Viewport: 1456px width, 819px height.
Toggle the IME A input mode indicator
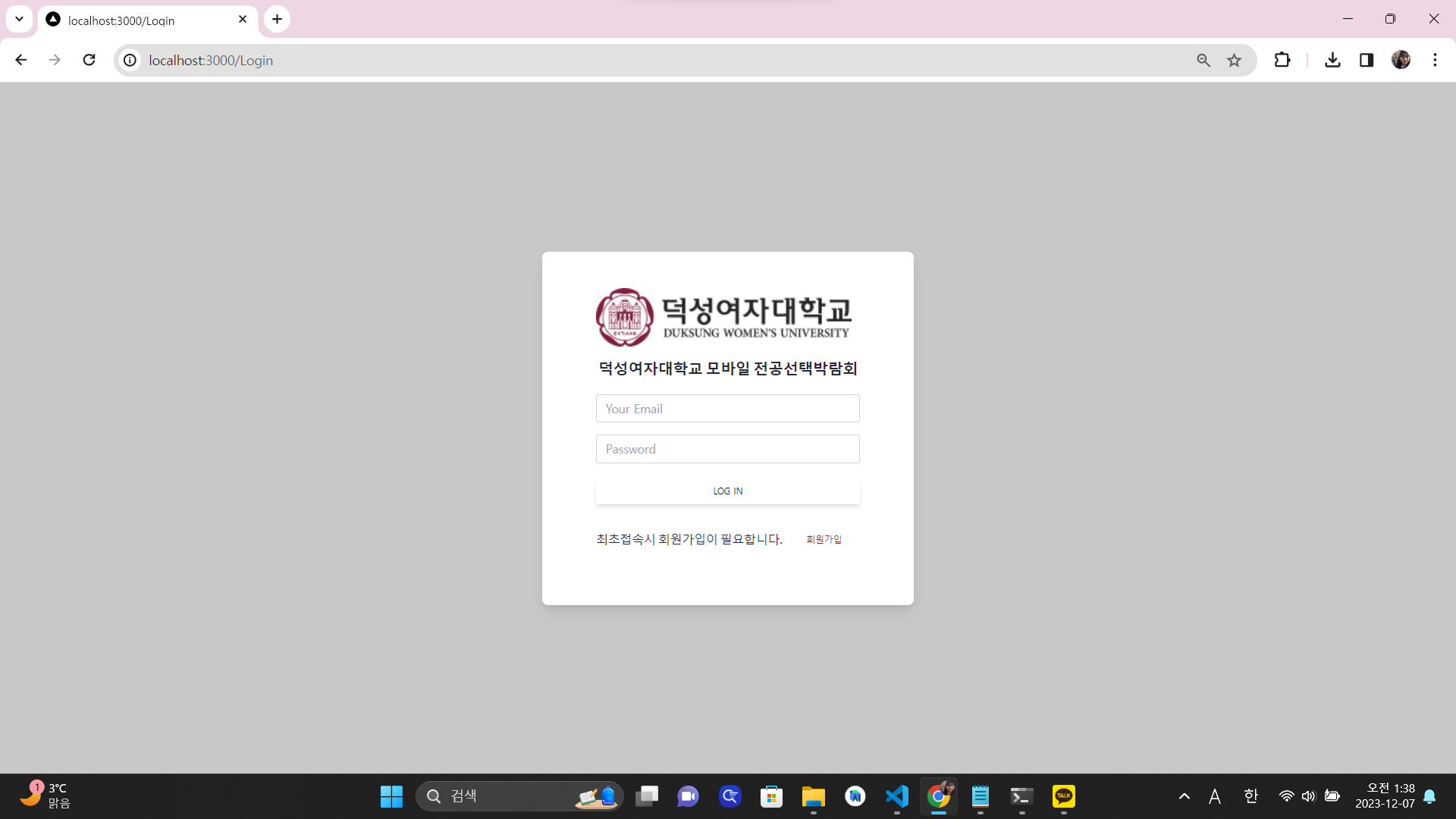[x=1215, y=796]
